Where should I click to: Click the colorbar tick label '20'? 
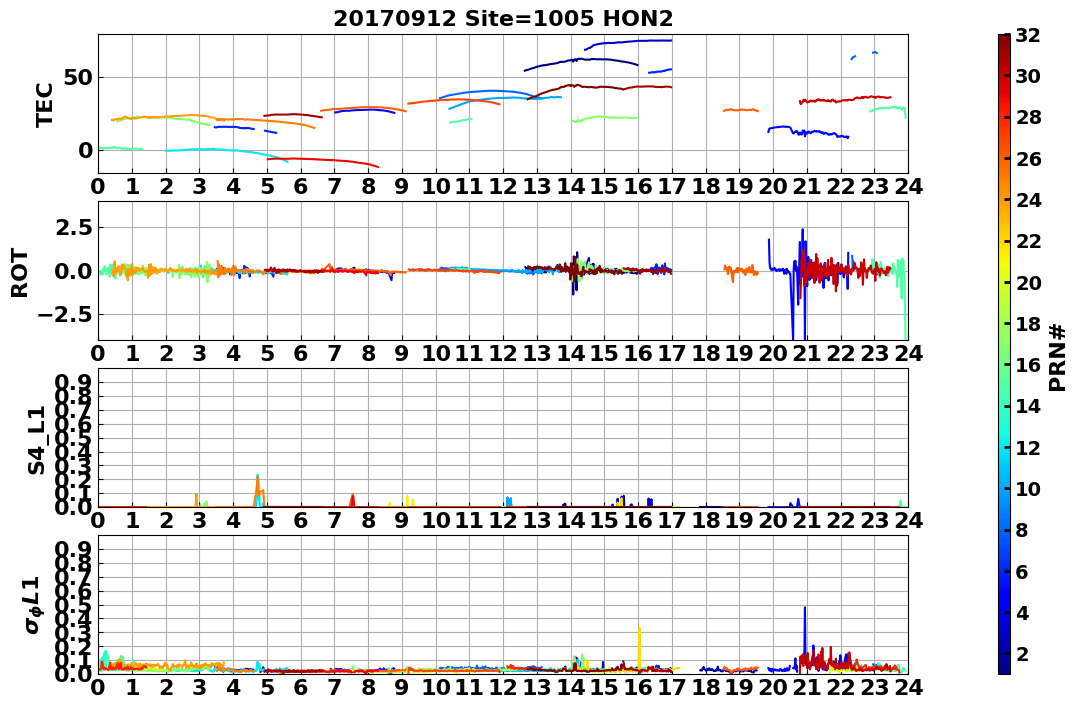[x=1028, y=282]
